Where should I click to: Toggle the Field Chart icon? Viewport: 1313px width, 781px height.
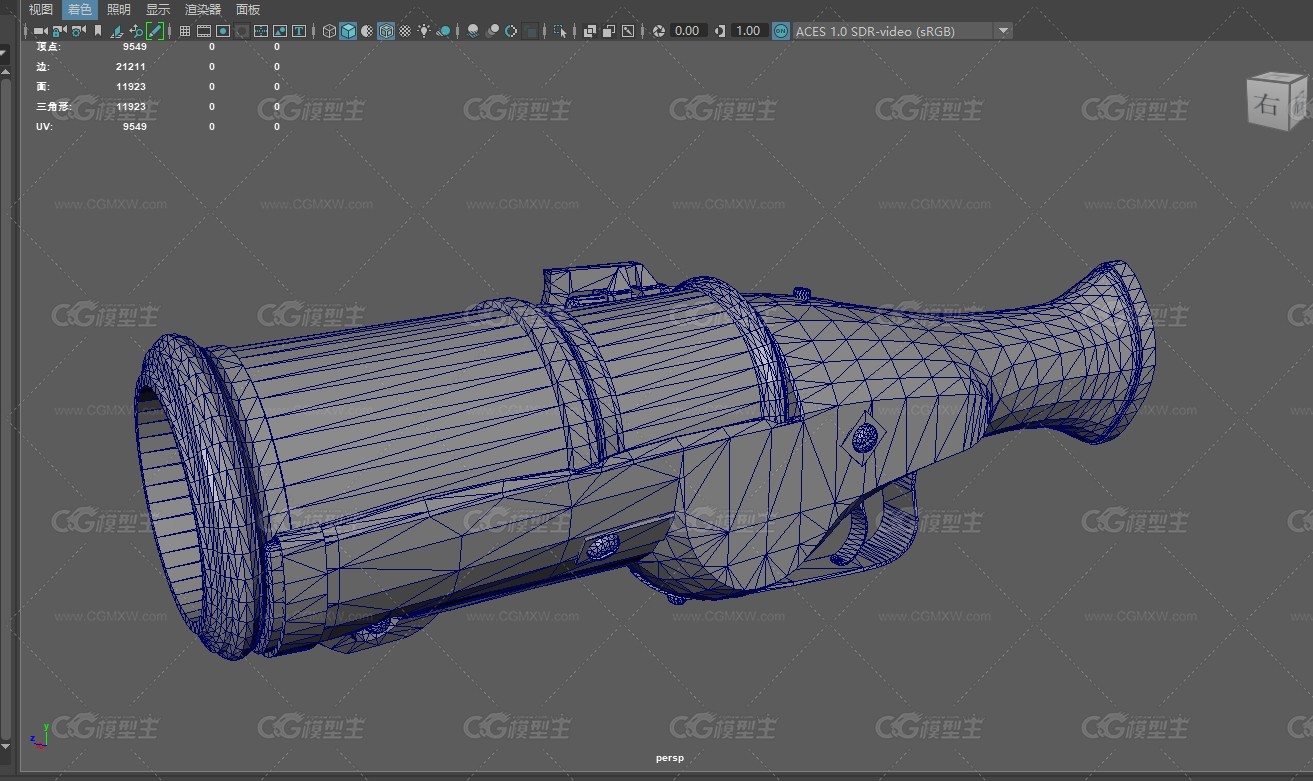click(260, 31)
